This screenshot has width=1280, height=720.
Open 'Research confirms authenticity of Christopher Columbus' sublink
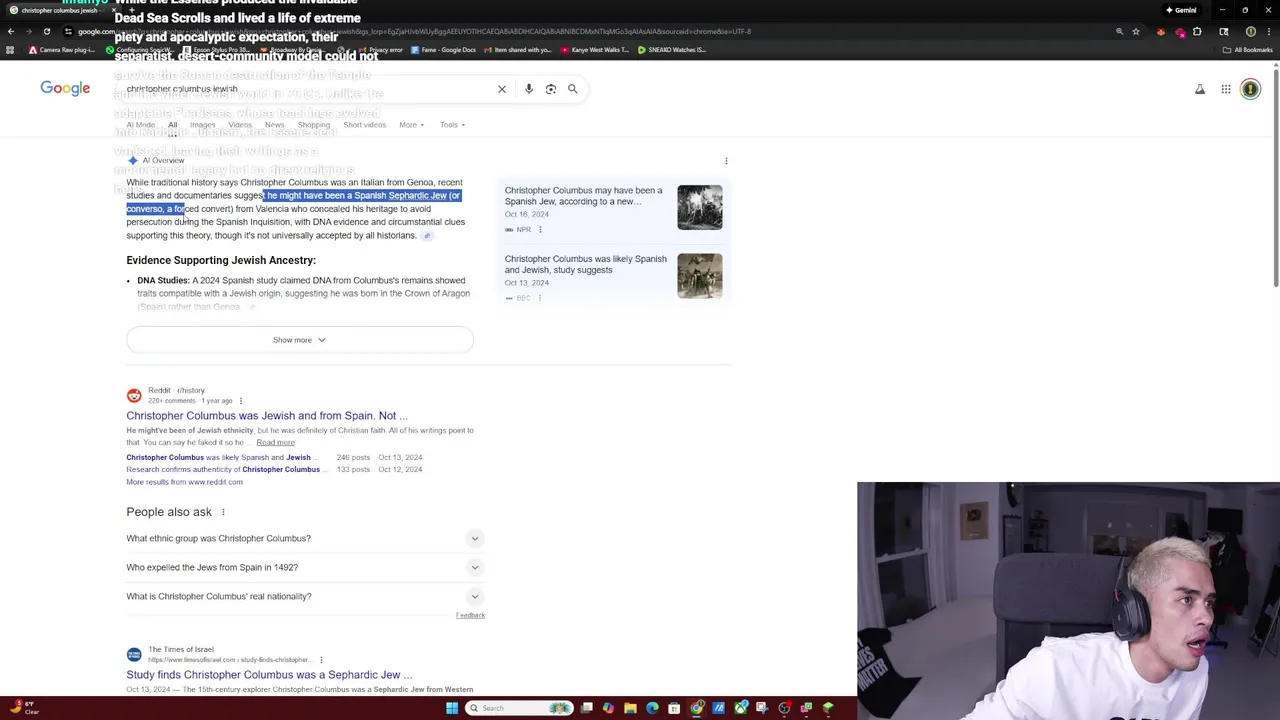223,469
